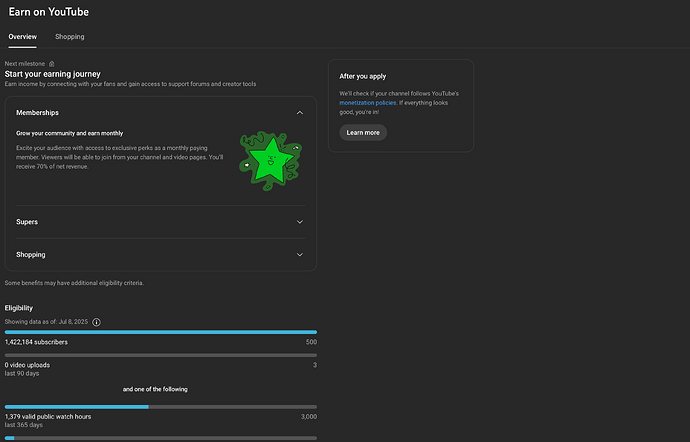Click the video uploads progress bar
Image resolution: width=690 pixels, height=442 pixels.
pos(161,355)
